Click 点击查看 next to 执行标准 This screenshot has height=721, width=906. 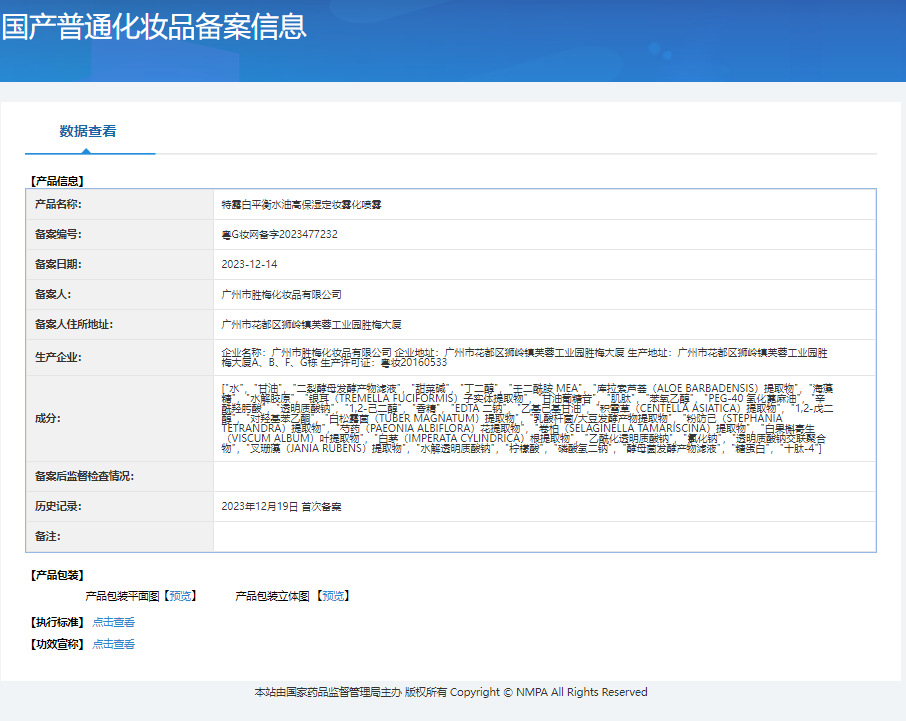(114, 622)
